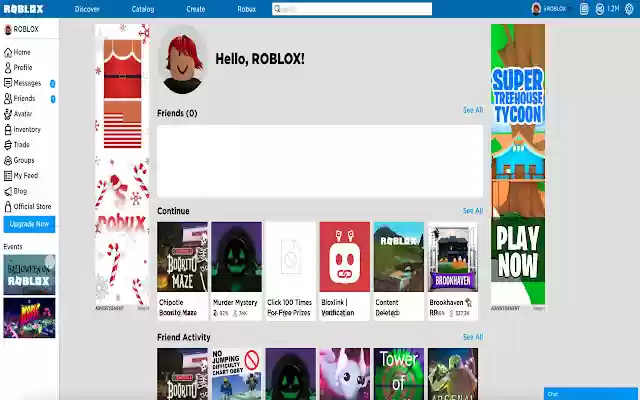Open the Blog sidebar icon
The image size is (640, 400).
[8, 191]
